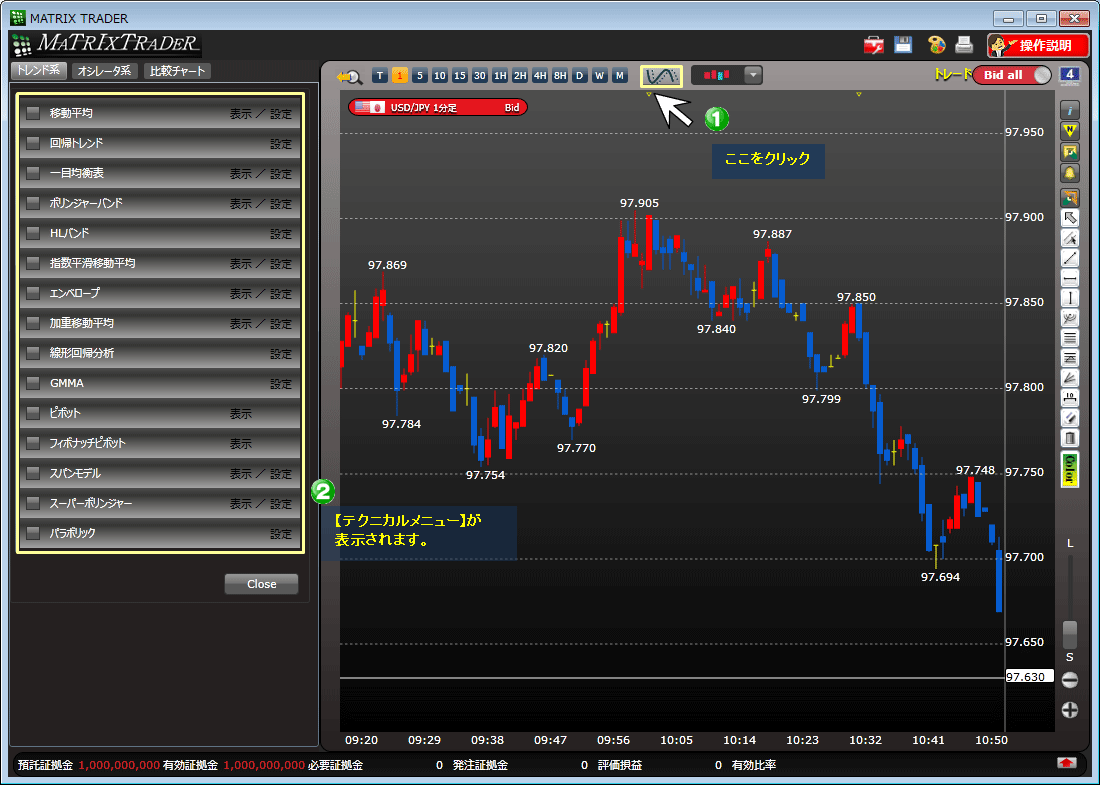Click 表示 for フィボナッチピボット
The image size is (1100, 785).
pos(241,444)
